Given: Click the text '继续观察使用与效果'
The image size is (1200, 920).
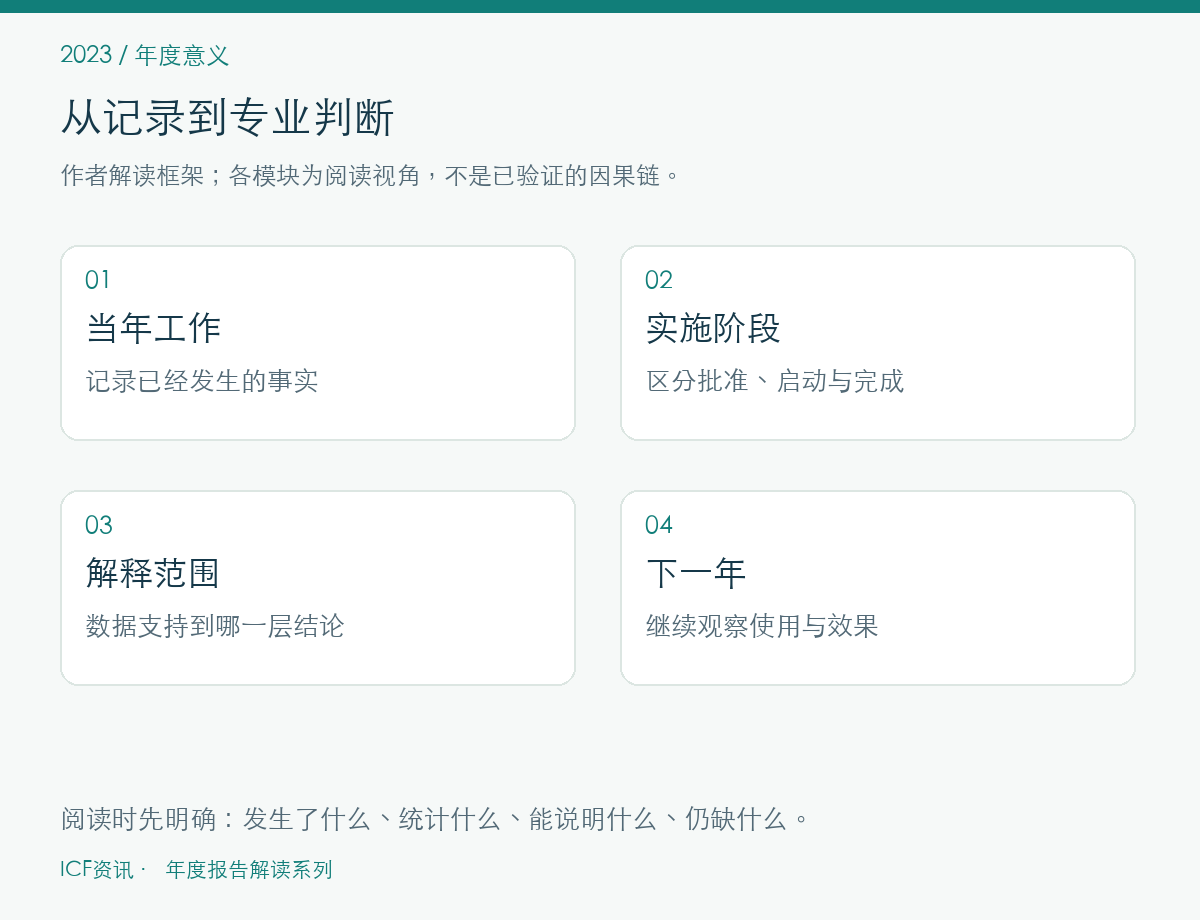Looking at the screenshot, I should click(x=762, y=626).
